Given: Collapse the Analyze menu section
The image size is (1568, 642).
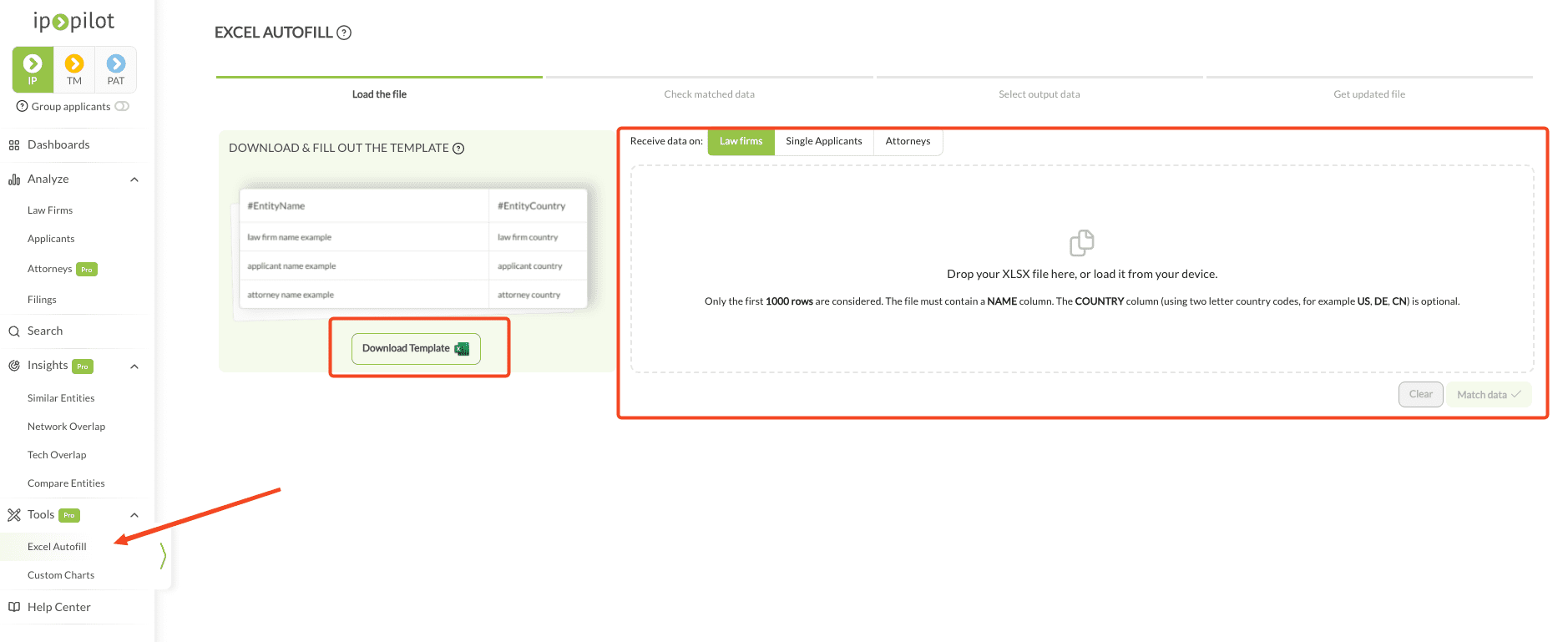Looking at the screenshot, I should click(134, 179).
